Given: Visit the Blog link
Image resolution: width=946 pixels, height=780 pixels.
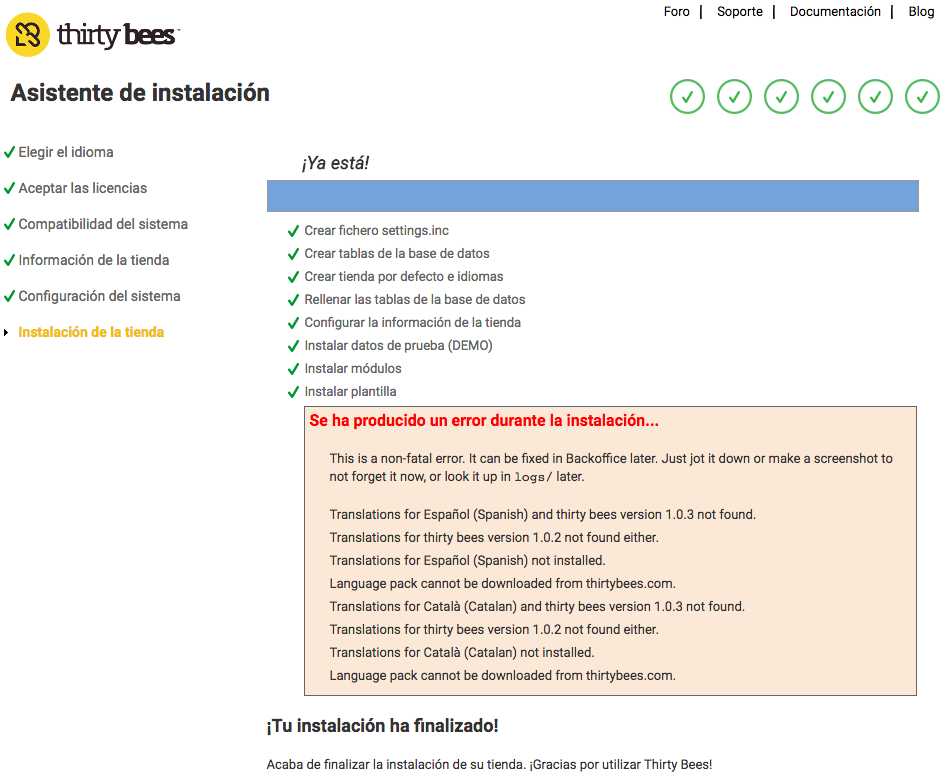Looking at the screenshot, I should [921, 12].
